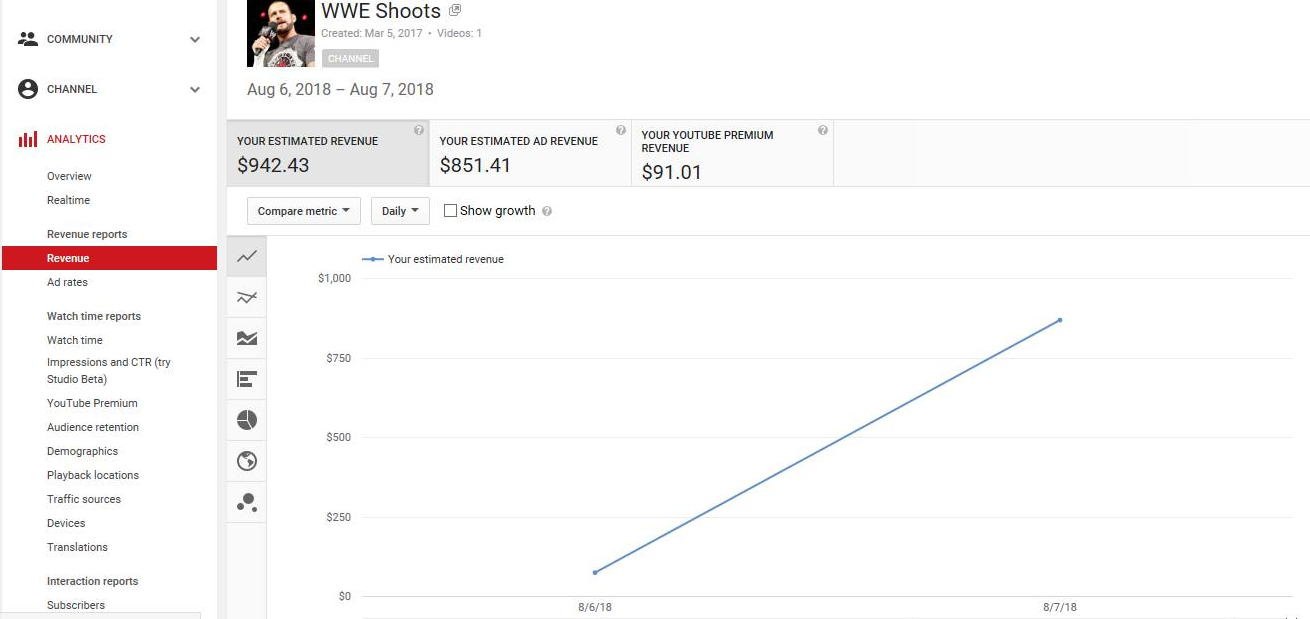This screenshot has width=1310, height=619.
Task: Open the Devices report
Action: (x=66, y=523)
